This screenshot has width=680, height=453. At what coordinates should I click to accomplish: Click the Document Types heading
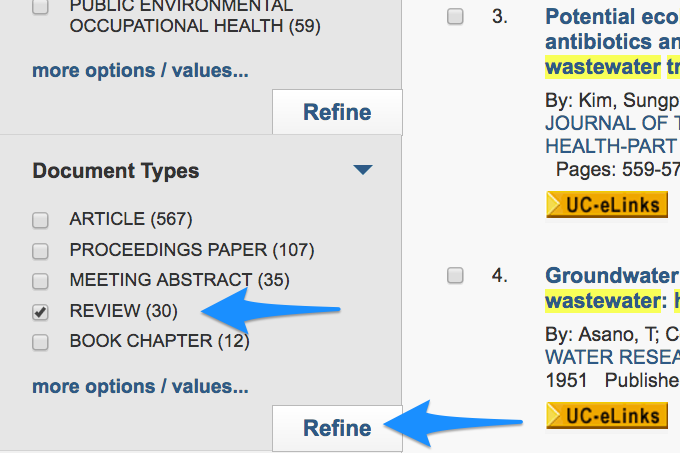point(116,170)
